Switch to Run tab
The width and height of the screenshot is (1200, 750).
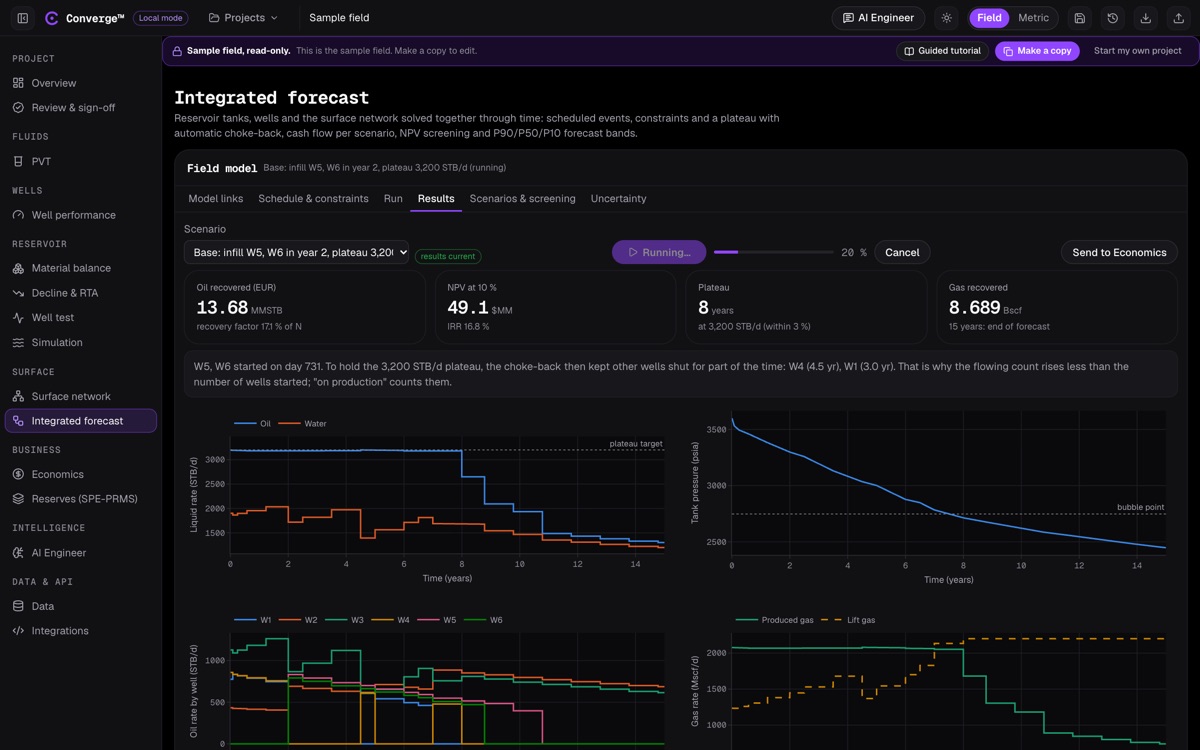(x=393, y=199)
